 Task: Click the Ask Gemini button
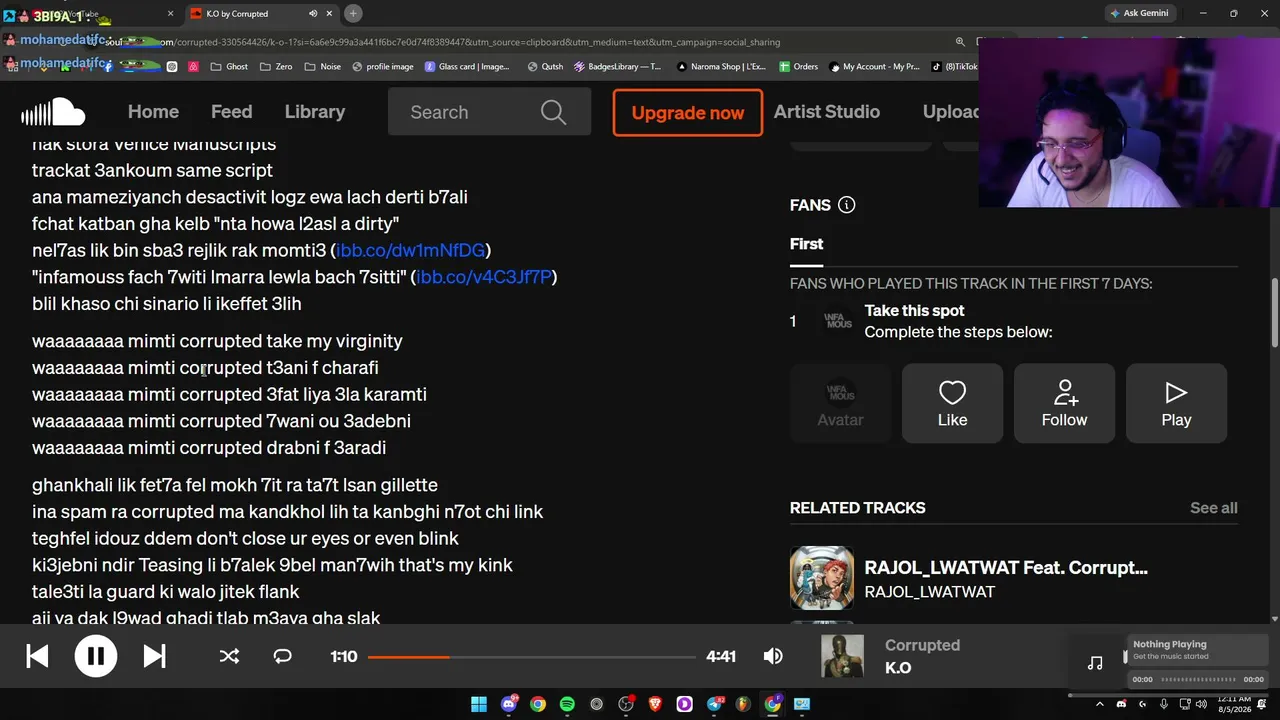(1140, 13)
